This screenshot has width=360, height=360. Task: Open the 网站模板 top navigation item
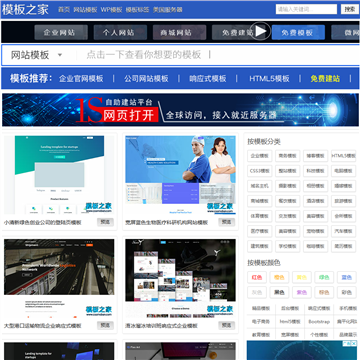tap(85, 10)
